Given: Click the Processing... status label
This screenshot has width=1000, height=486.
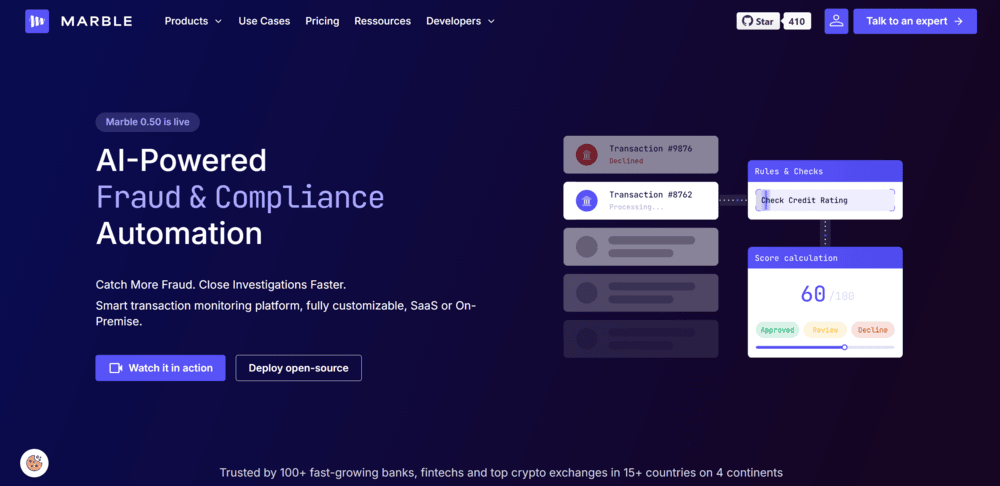Looking at the screenshot, I should point(636,207).
